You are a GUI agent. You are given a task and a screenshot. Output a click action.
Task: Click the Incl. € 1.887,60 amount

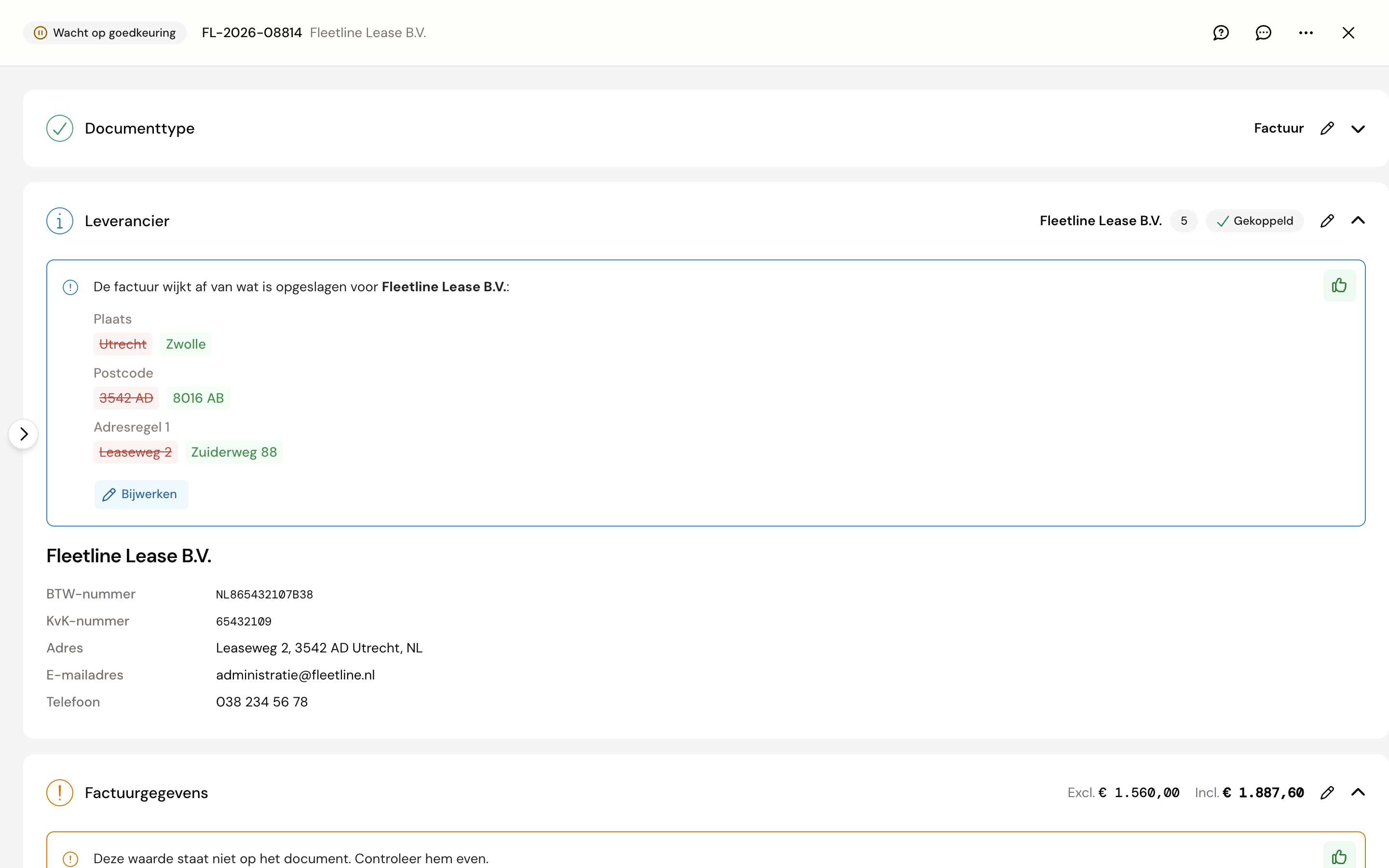point(1250,793)
